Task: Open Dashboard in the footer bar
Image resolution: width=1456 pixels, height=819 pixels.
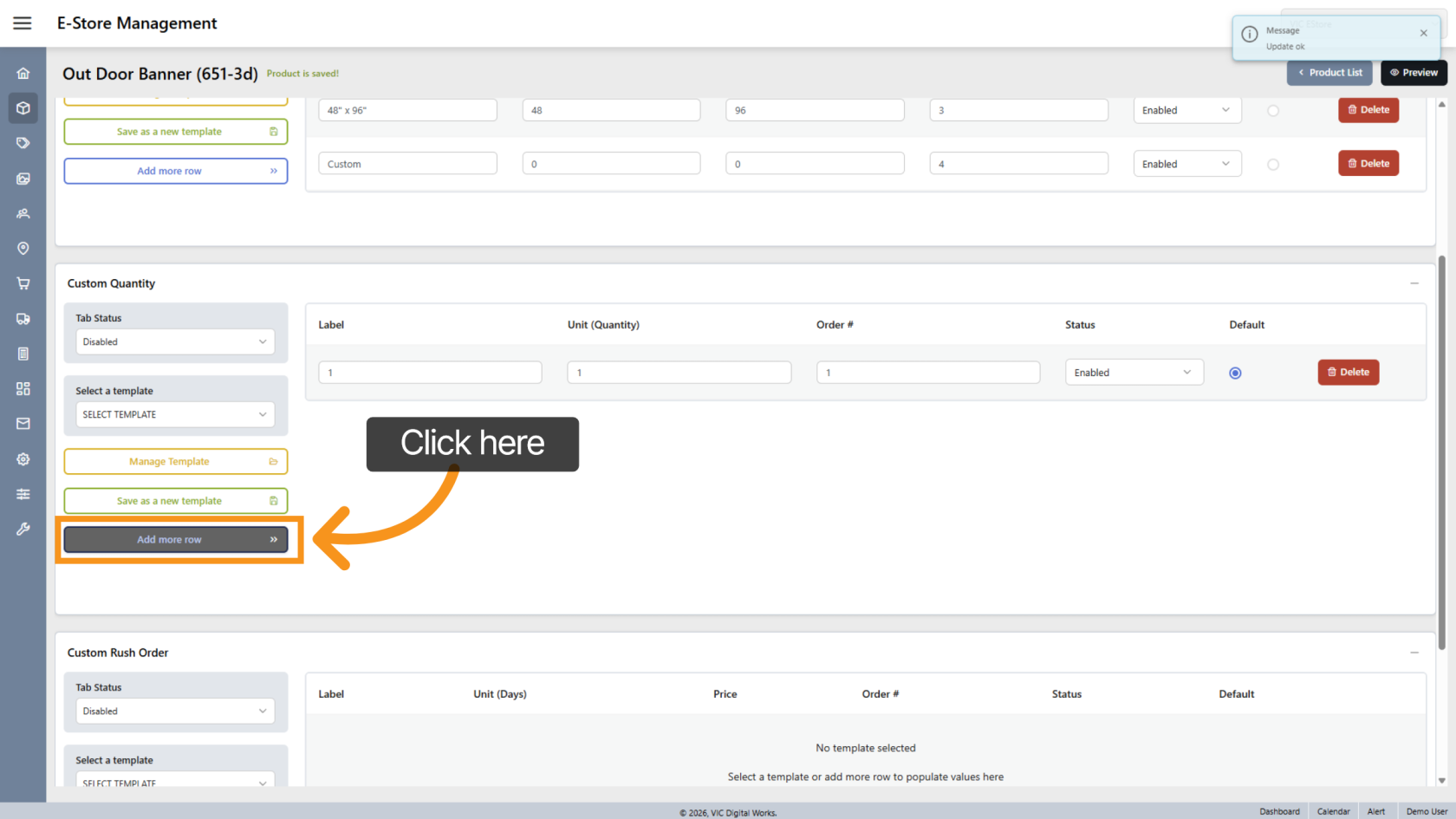Action: 1279,811
